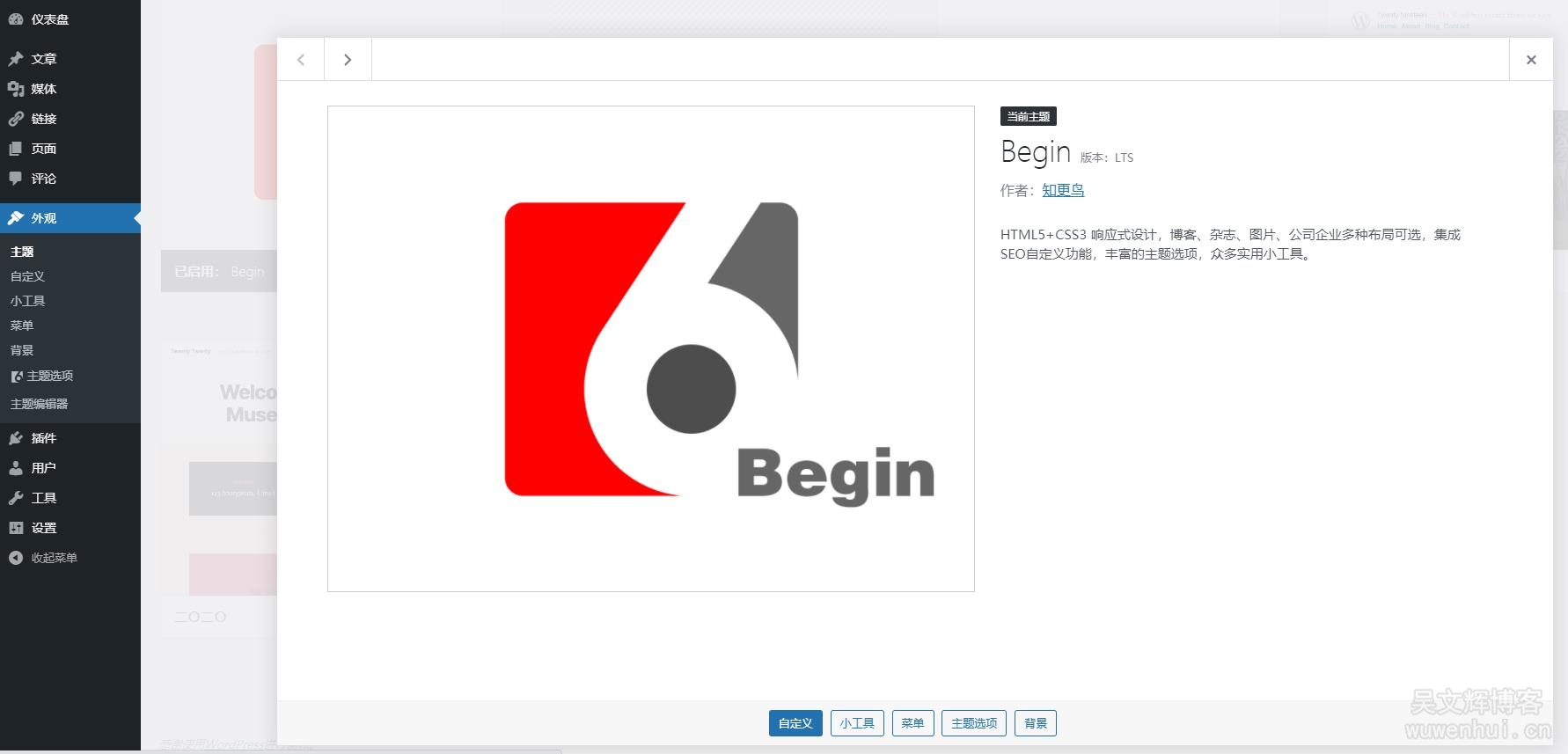Click the Links (链接) chain icon
The height and width of the screenshot is (754, 1568).
click(x=16, y=119)
